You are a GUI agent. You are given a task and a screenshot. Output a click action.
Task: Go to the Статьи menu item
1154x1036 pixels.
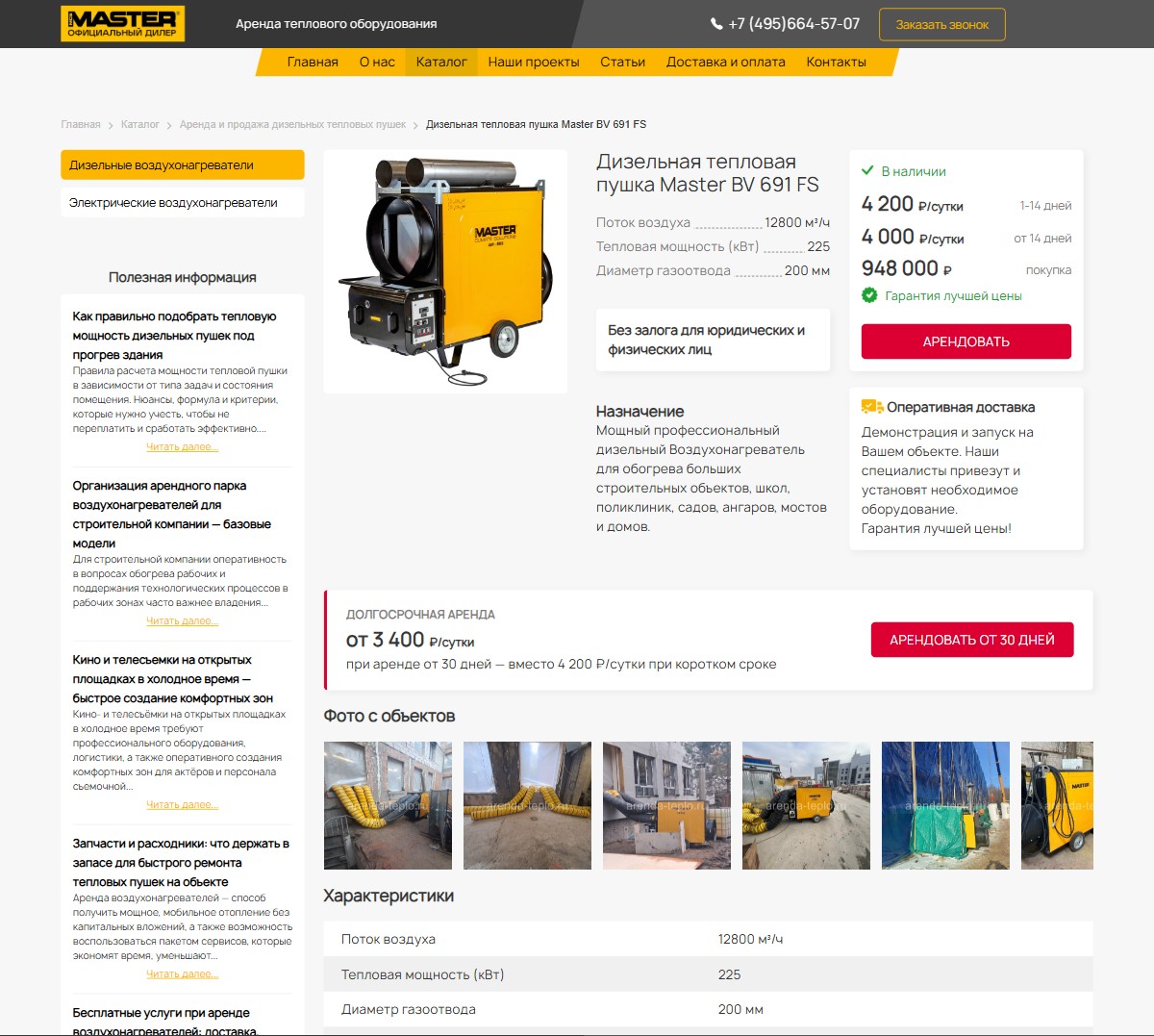623,62
